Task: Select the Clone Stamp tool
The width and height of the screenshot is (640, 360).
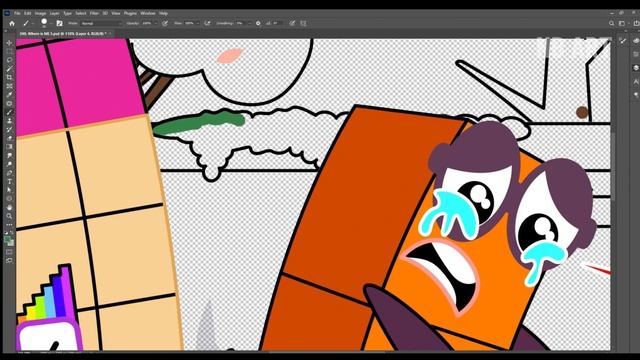Action: (x=9, y=121)
